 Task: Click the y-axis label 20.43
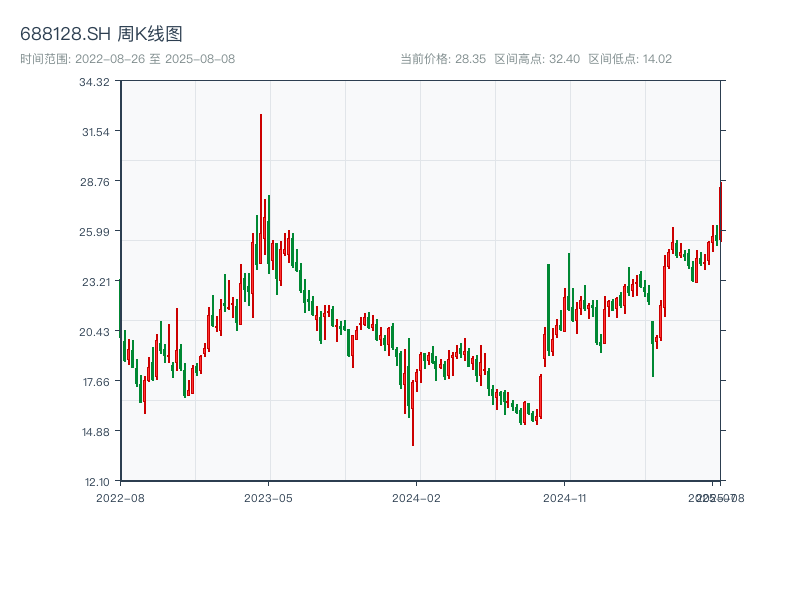pos(94,332)
